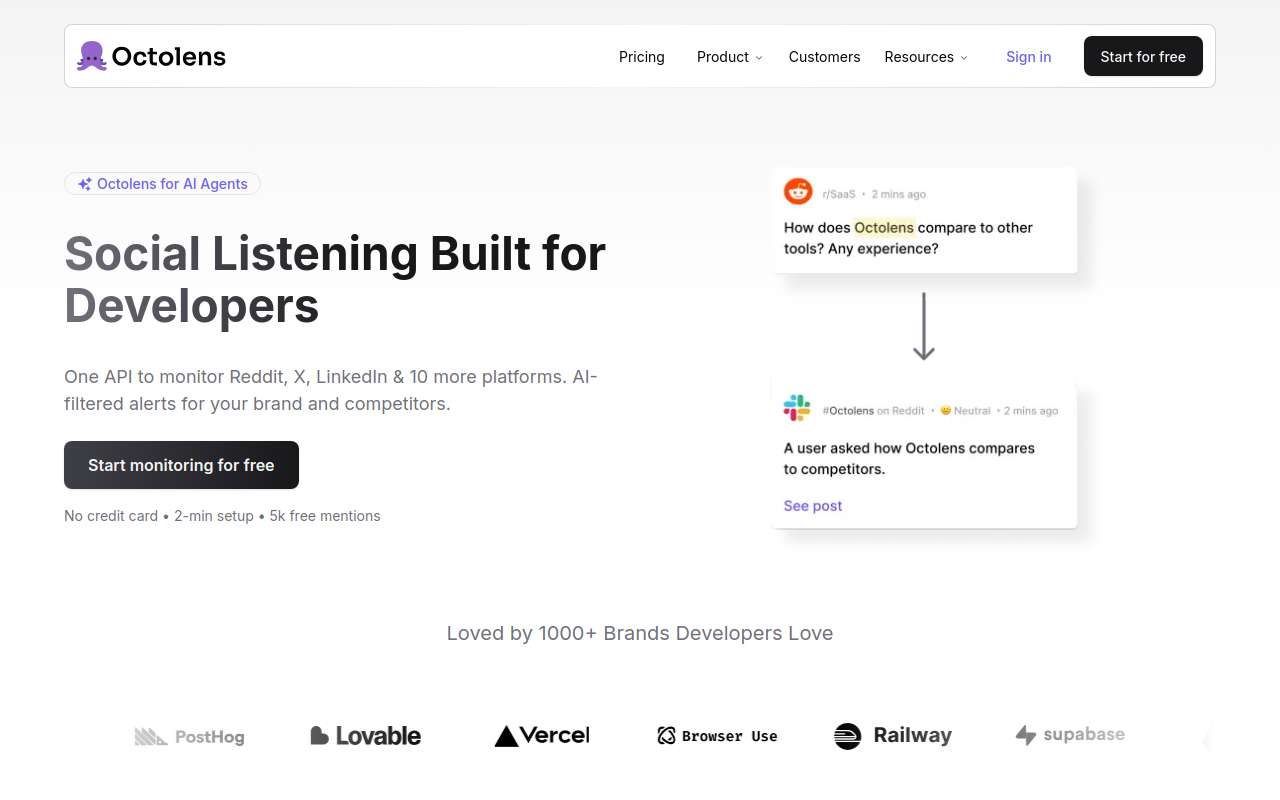Viewport: 1280px width, 800px height.
Task: Click the PostHog logo
Action: coord(189,737)
